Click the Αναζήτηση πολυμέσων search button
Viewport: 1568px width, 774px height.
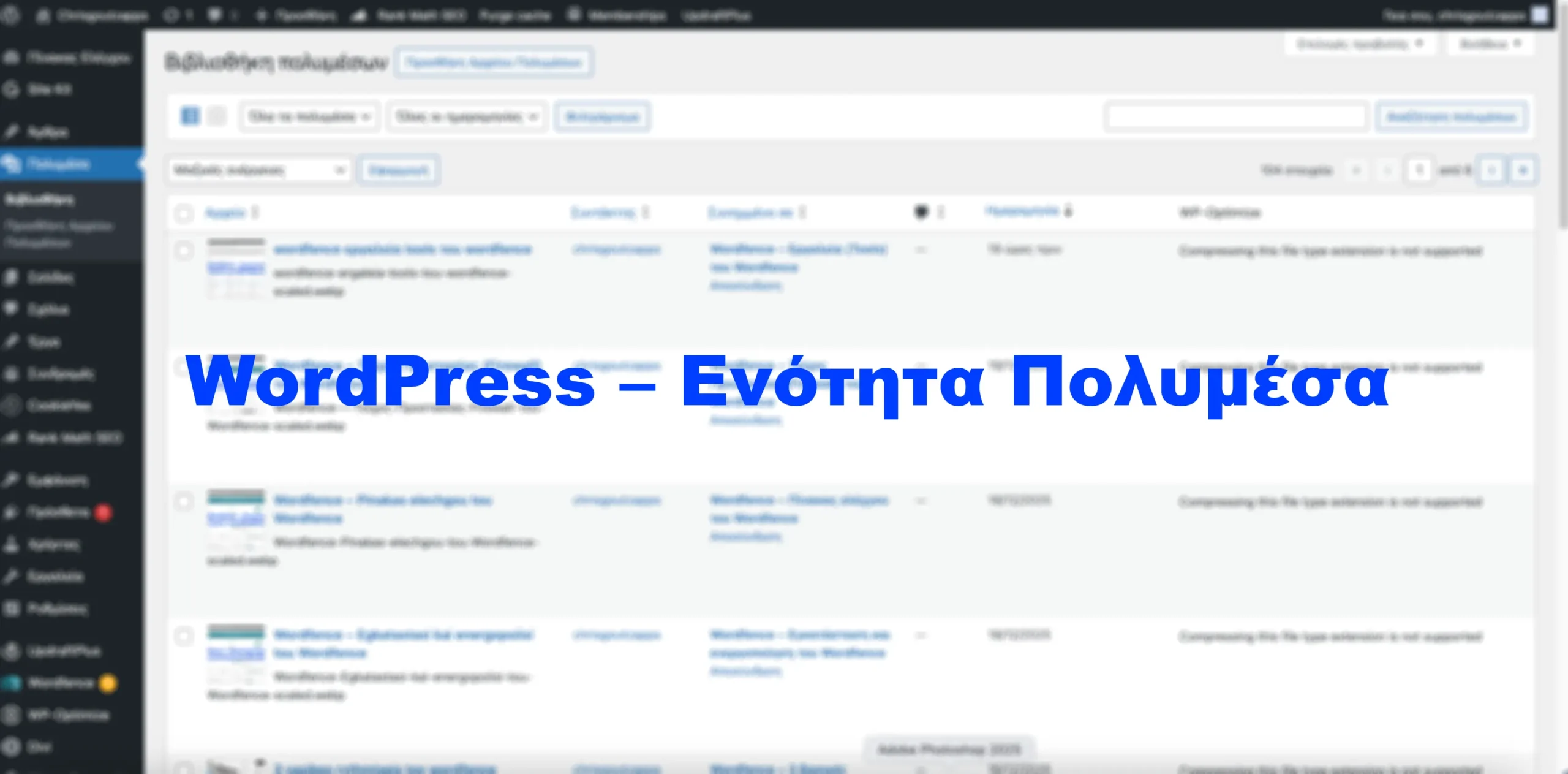point(1451,116)
